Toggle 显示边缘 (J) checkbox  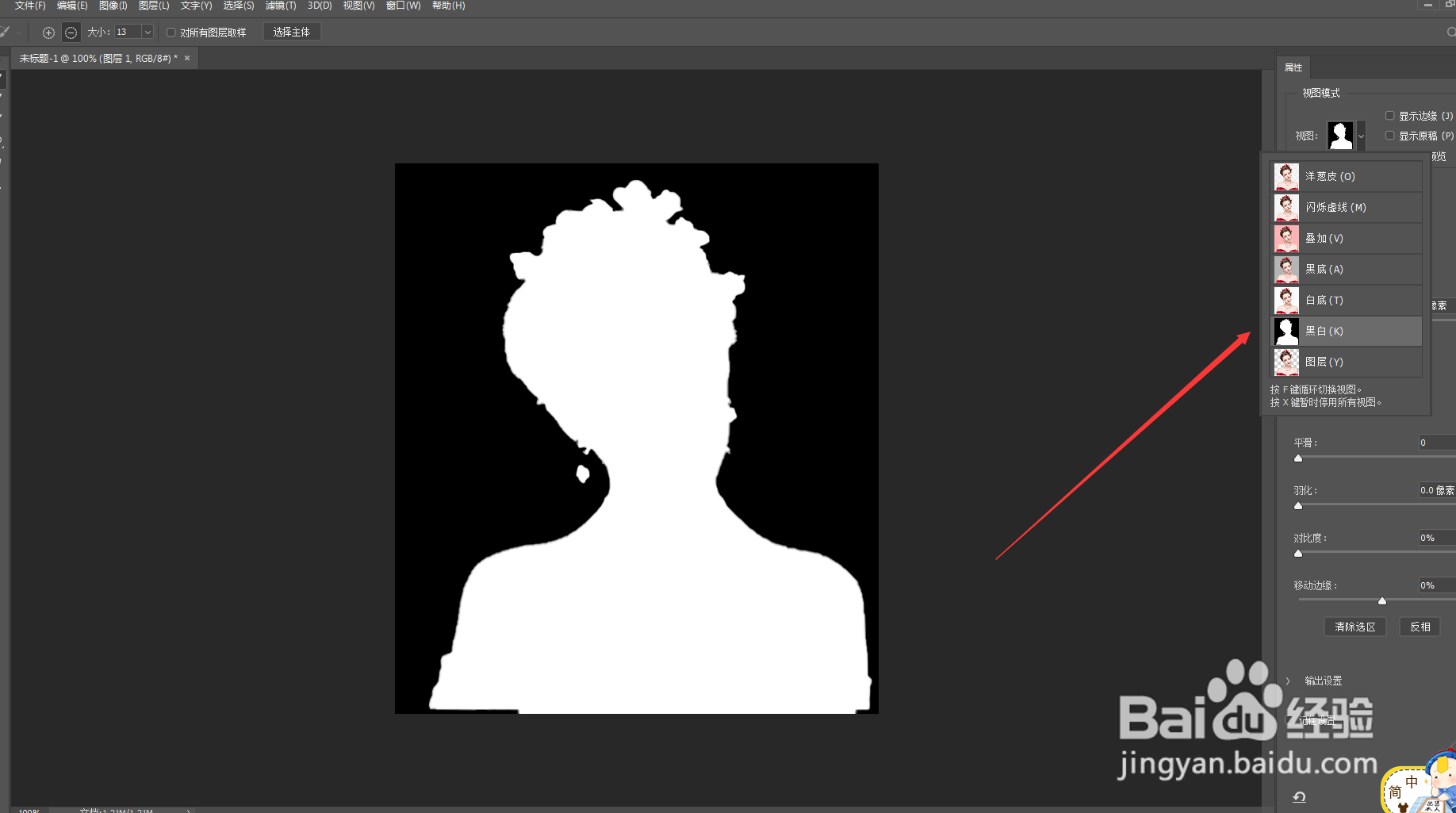(x=1389, y=116)
